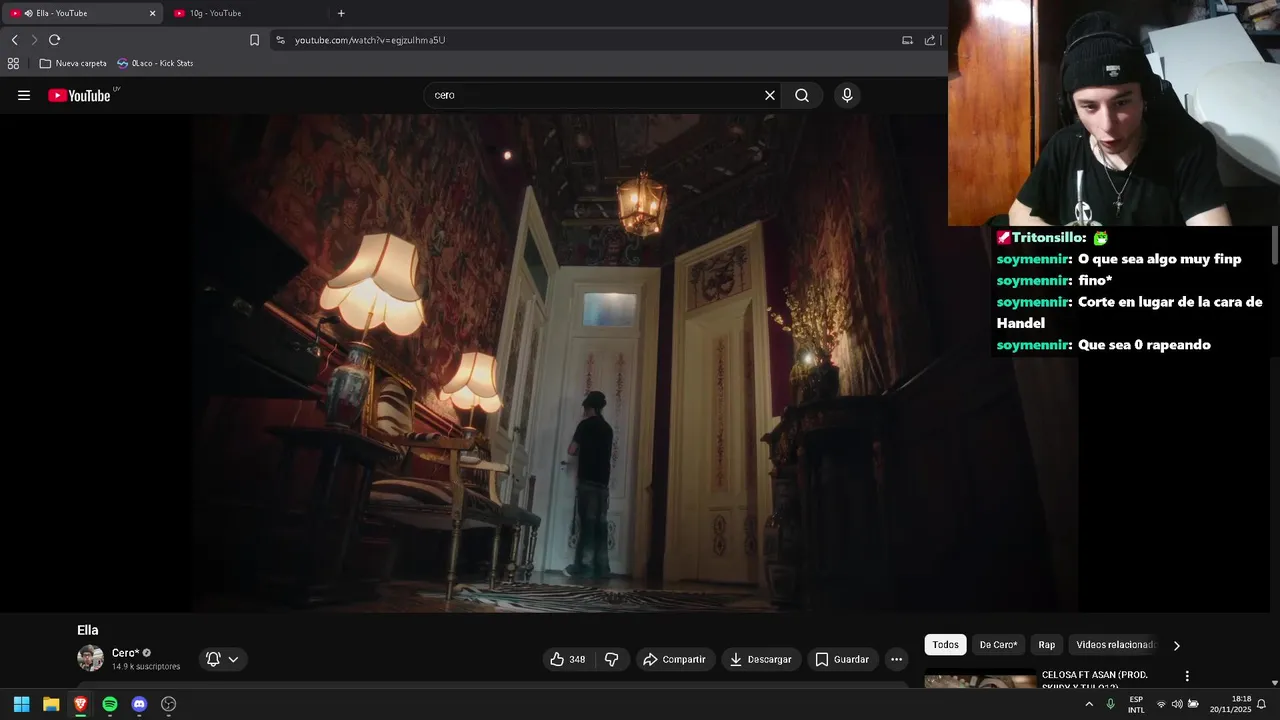Open the '0Laco - Kick Stats' bookmark
1280x720 pixels.
click(155, 63)
